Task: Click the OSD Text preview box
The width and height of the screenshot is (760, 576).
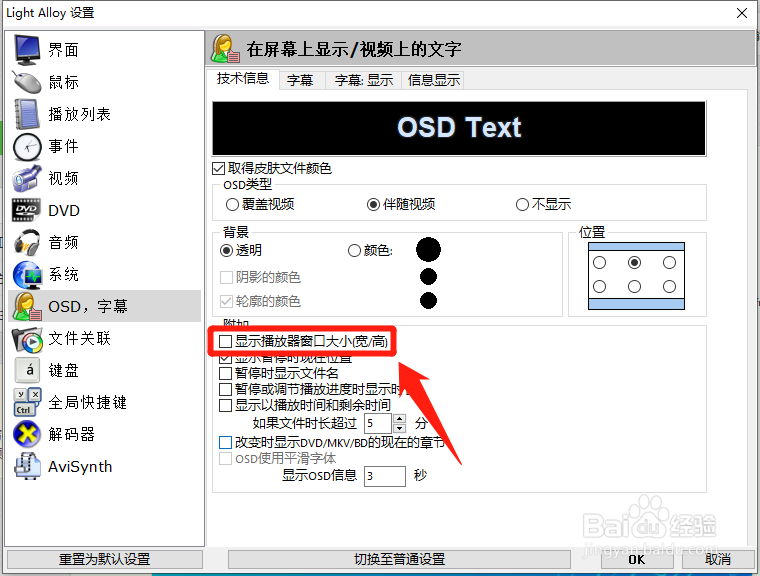Action: 459,128
